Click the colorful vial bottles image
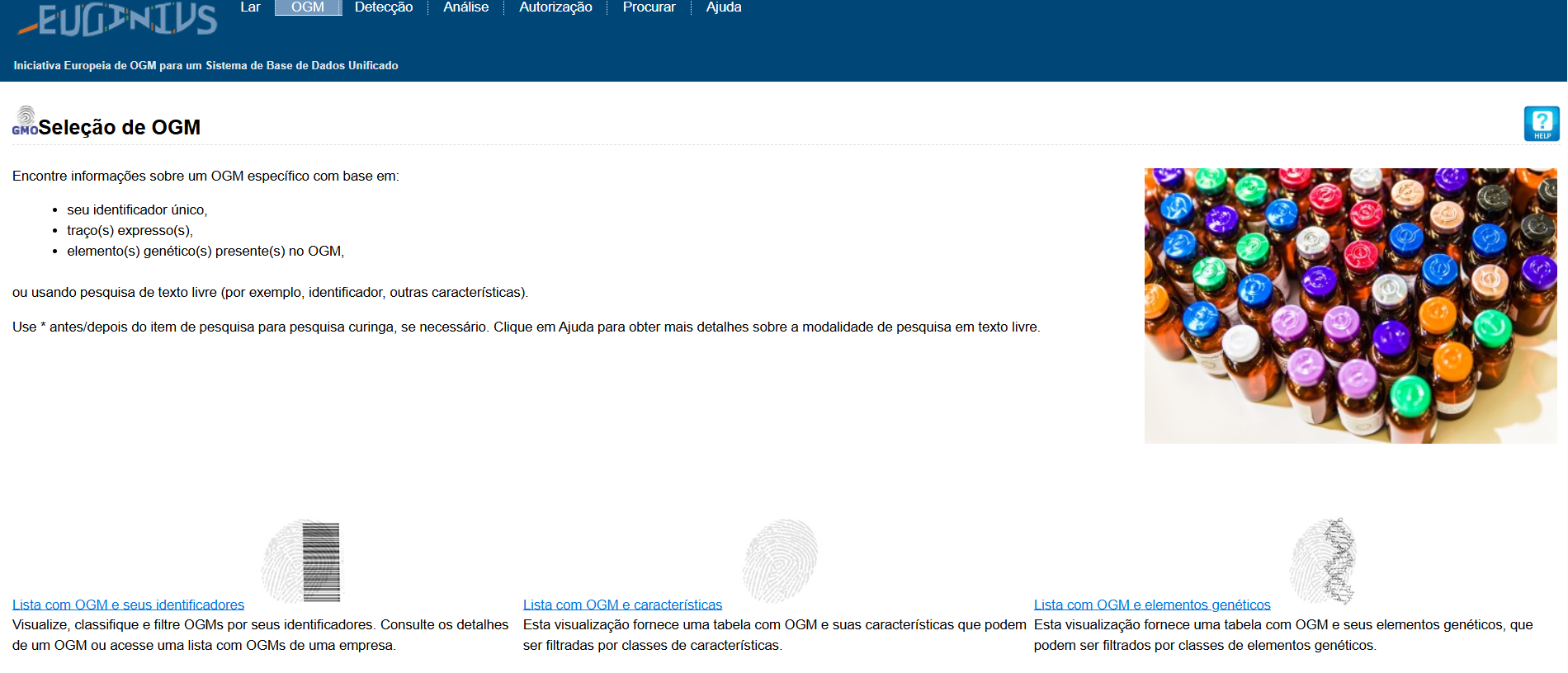Image resolution: width=1568 pixels, height=673 pixels. [1350, 306]
